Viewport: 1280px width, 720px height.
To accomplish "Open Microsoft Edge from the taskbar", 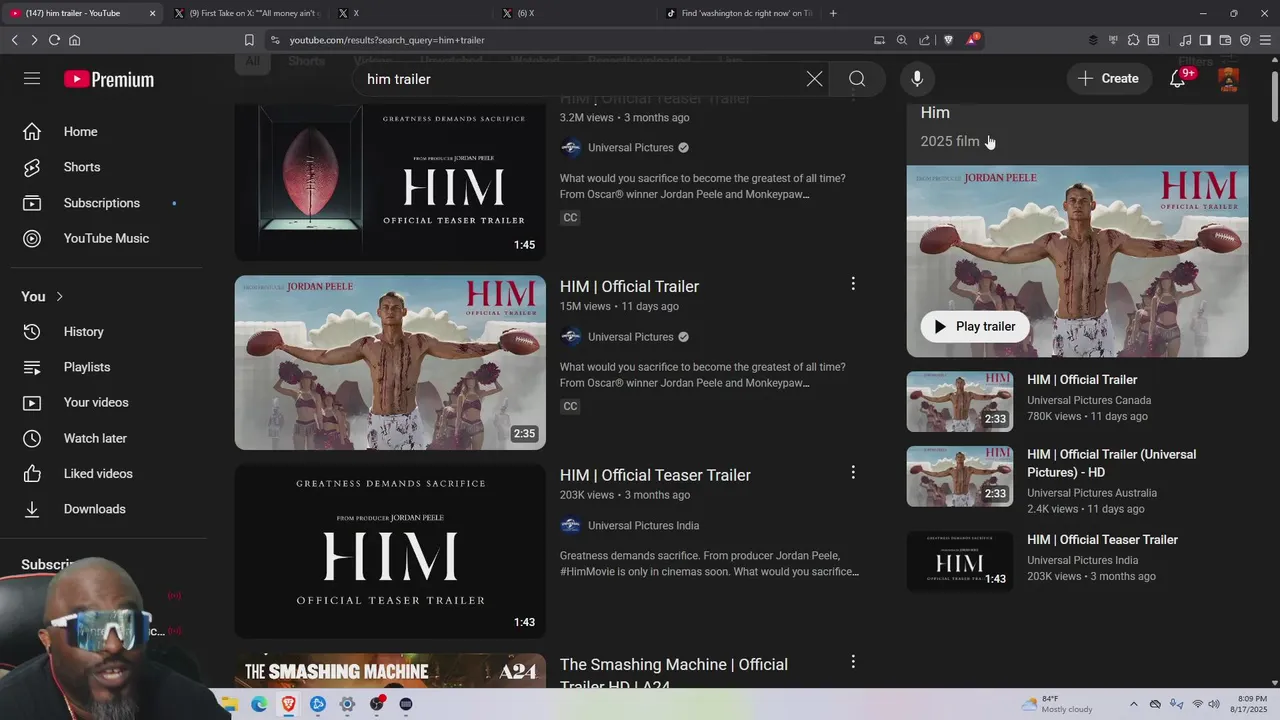I will point(259,704).
